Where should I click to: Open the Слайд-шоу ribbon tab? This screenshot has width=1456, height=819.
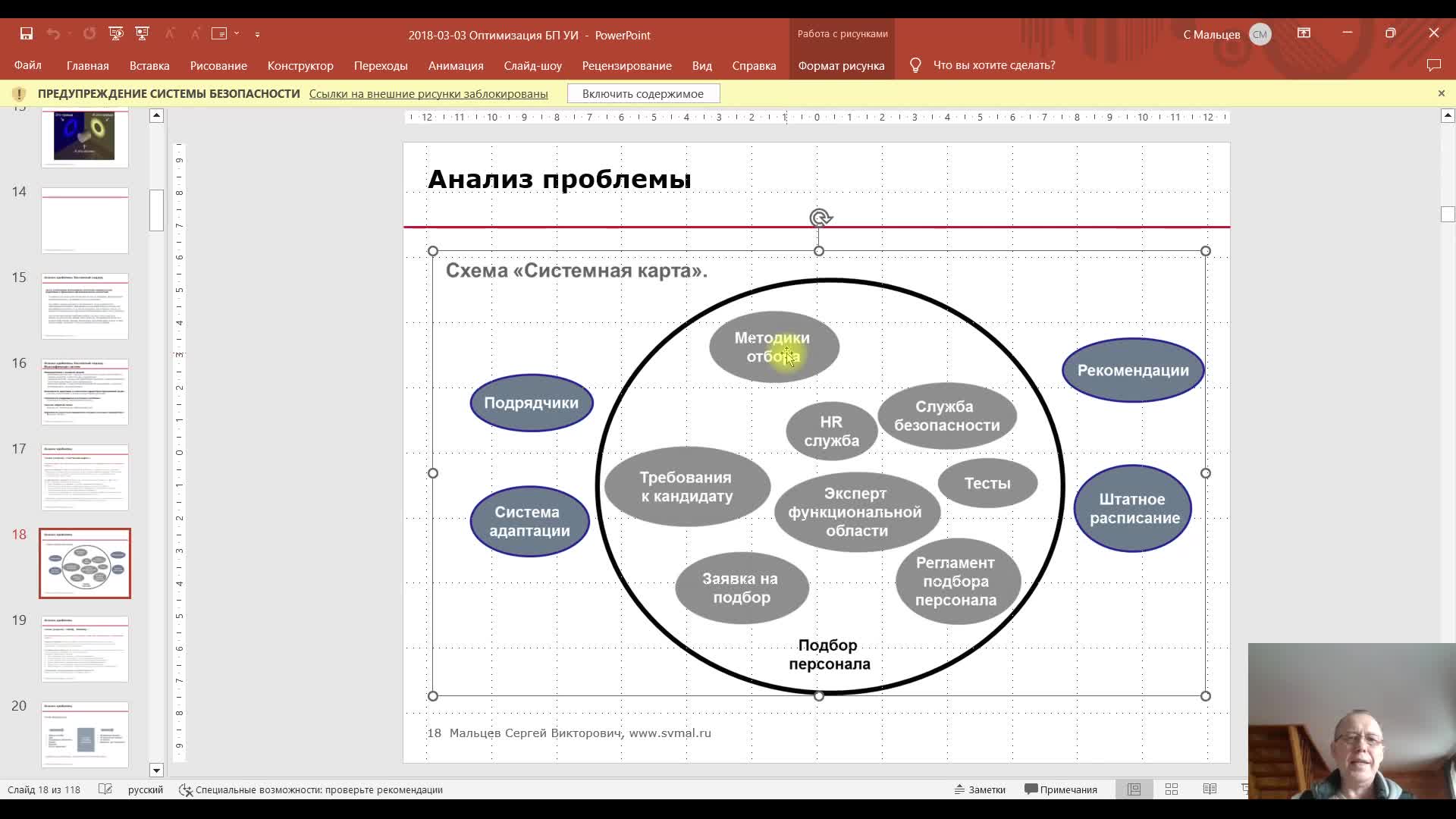pos(533,66)
